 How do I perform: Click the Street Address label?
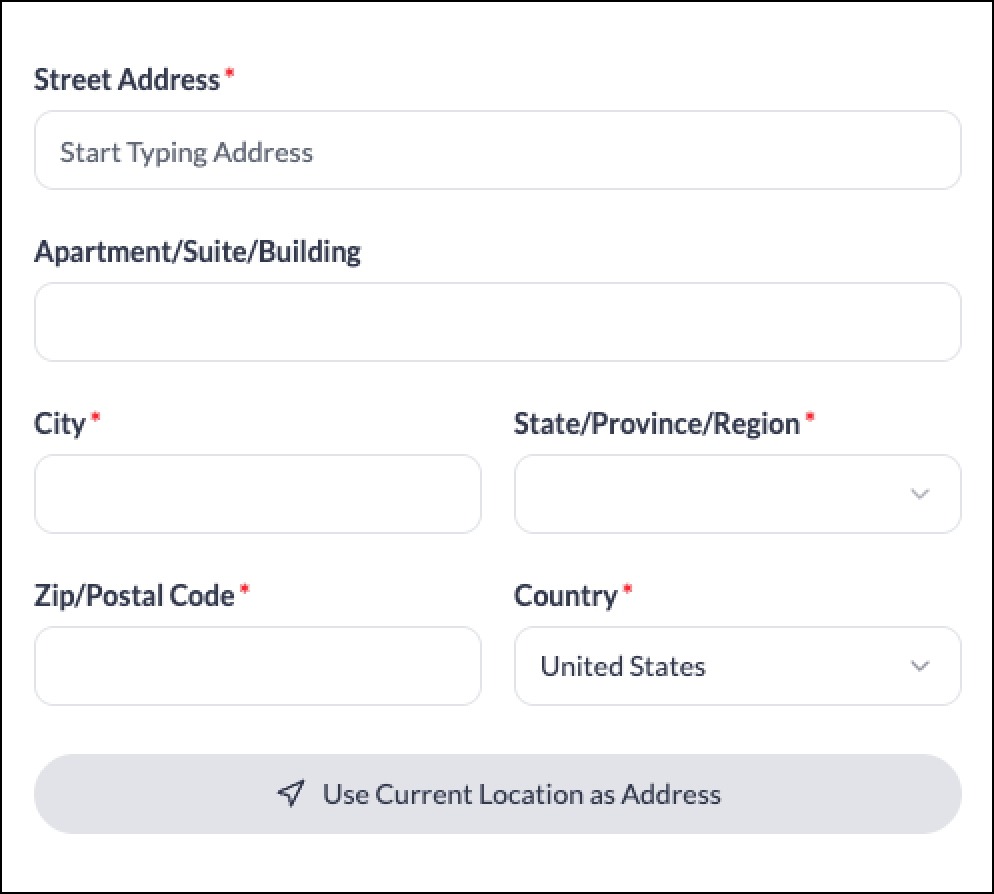[x=127, y=80]
